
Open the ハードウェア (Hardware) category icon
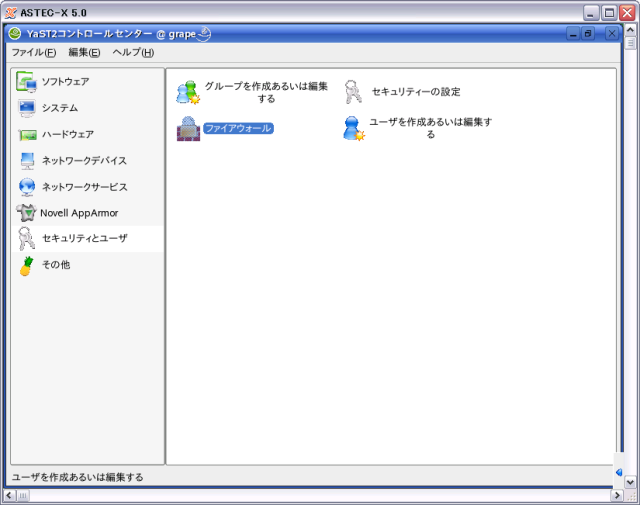point(27,134)
